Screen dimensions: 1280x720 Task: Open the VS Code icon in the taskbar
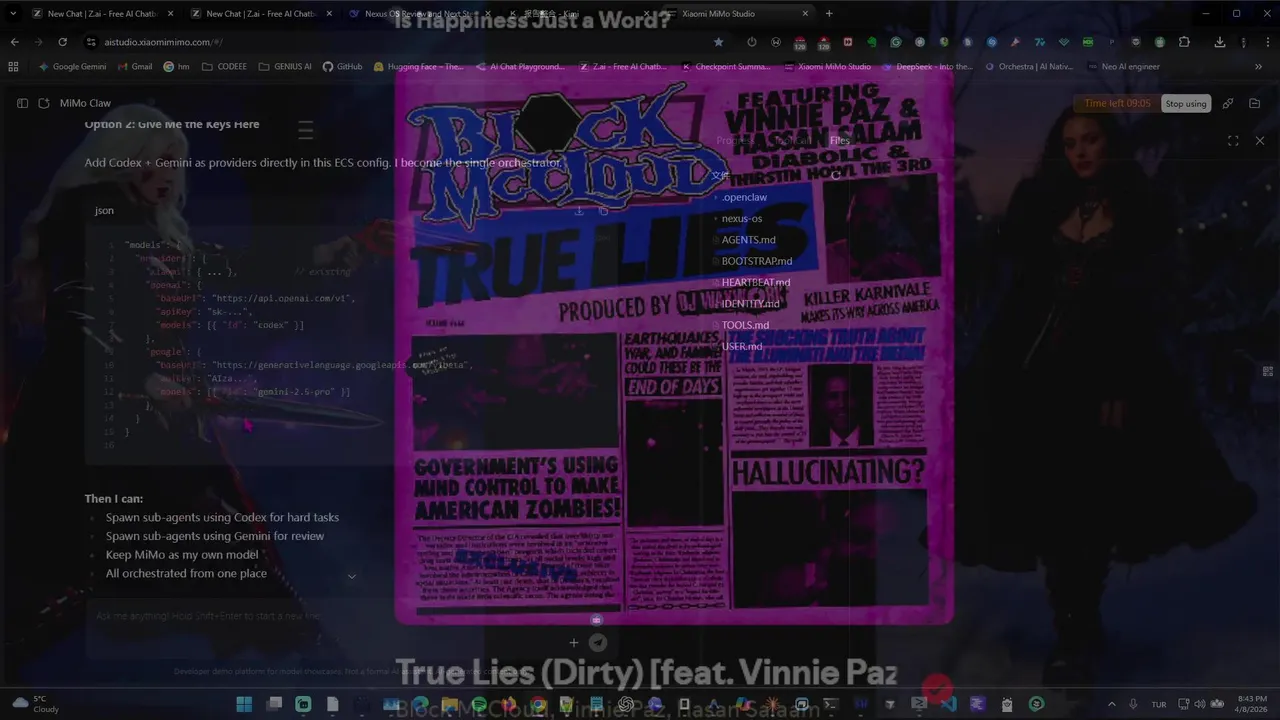[x=948, y=704]
